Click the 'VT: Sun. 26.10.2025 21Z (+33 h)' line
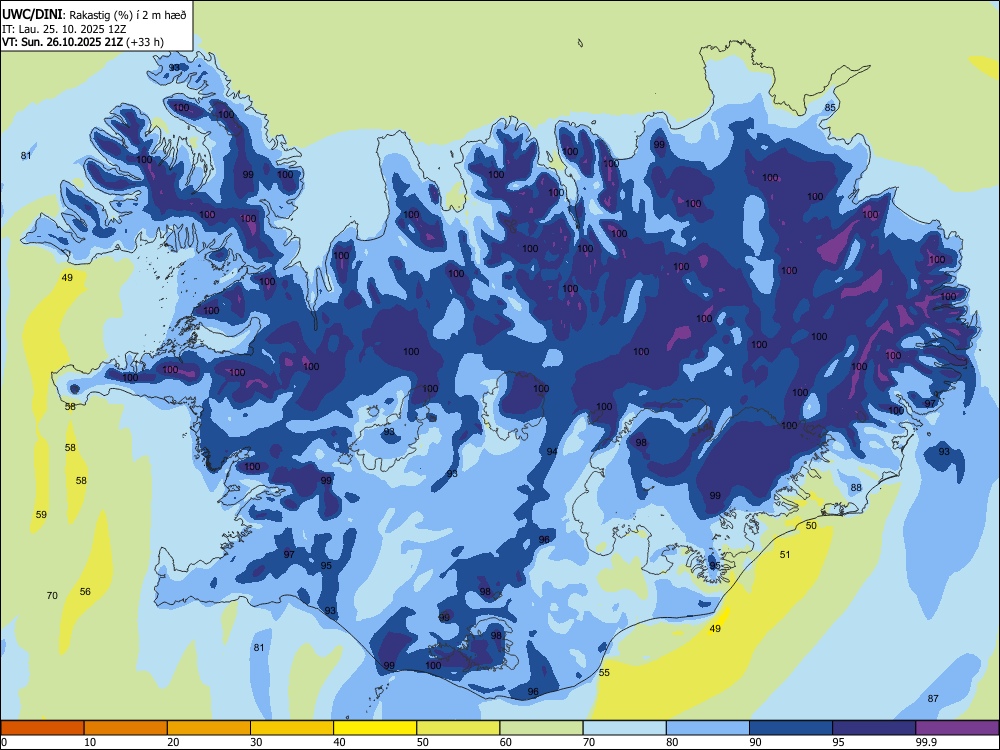Image resolution: width=1000 pixels, height=750 pixels. coord(83,42)
